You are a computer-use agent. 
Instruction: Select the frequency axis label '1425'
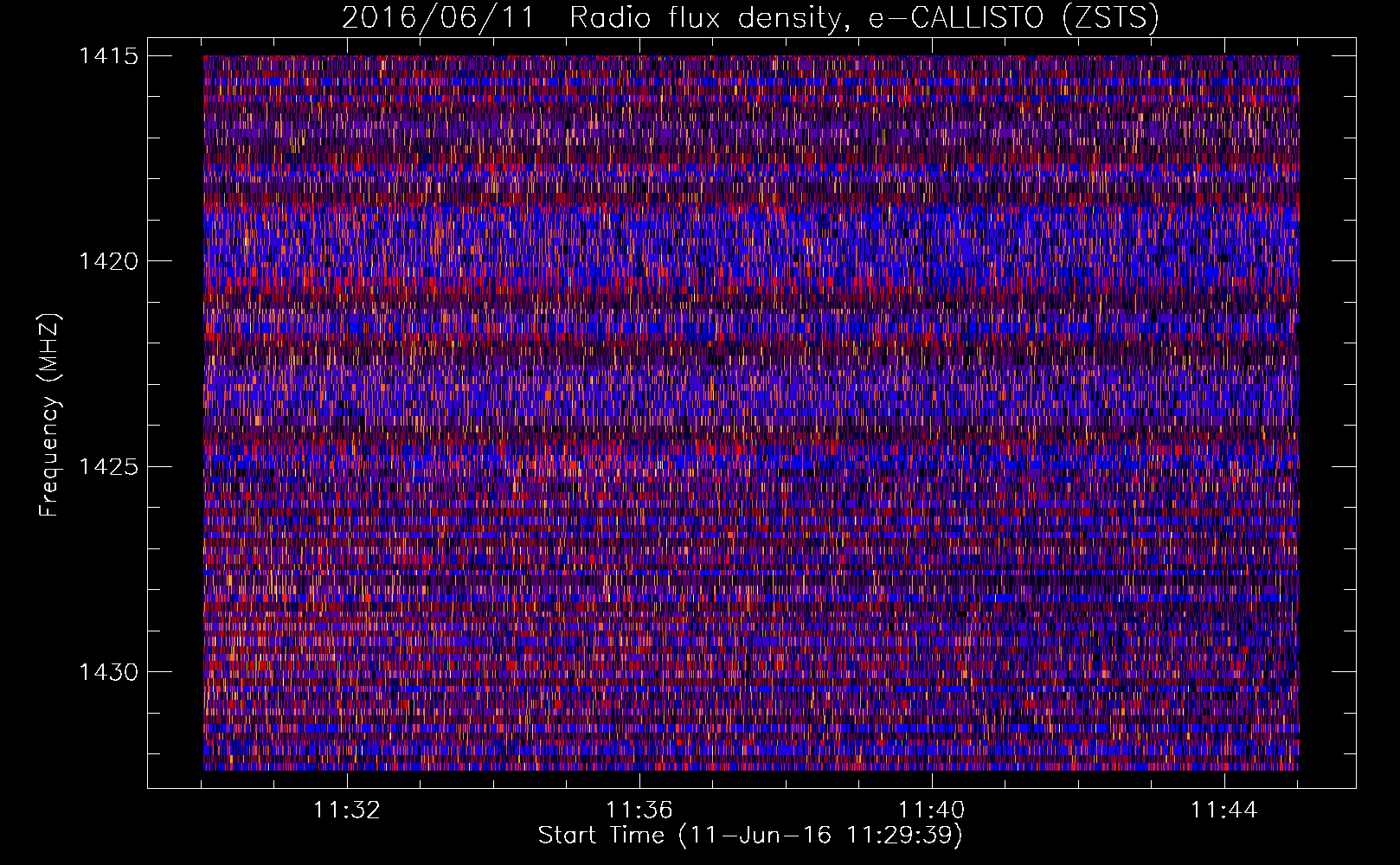point(108,467)
